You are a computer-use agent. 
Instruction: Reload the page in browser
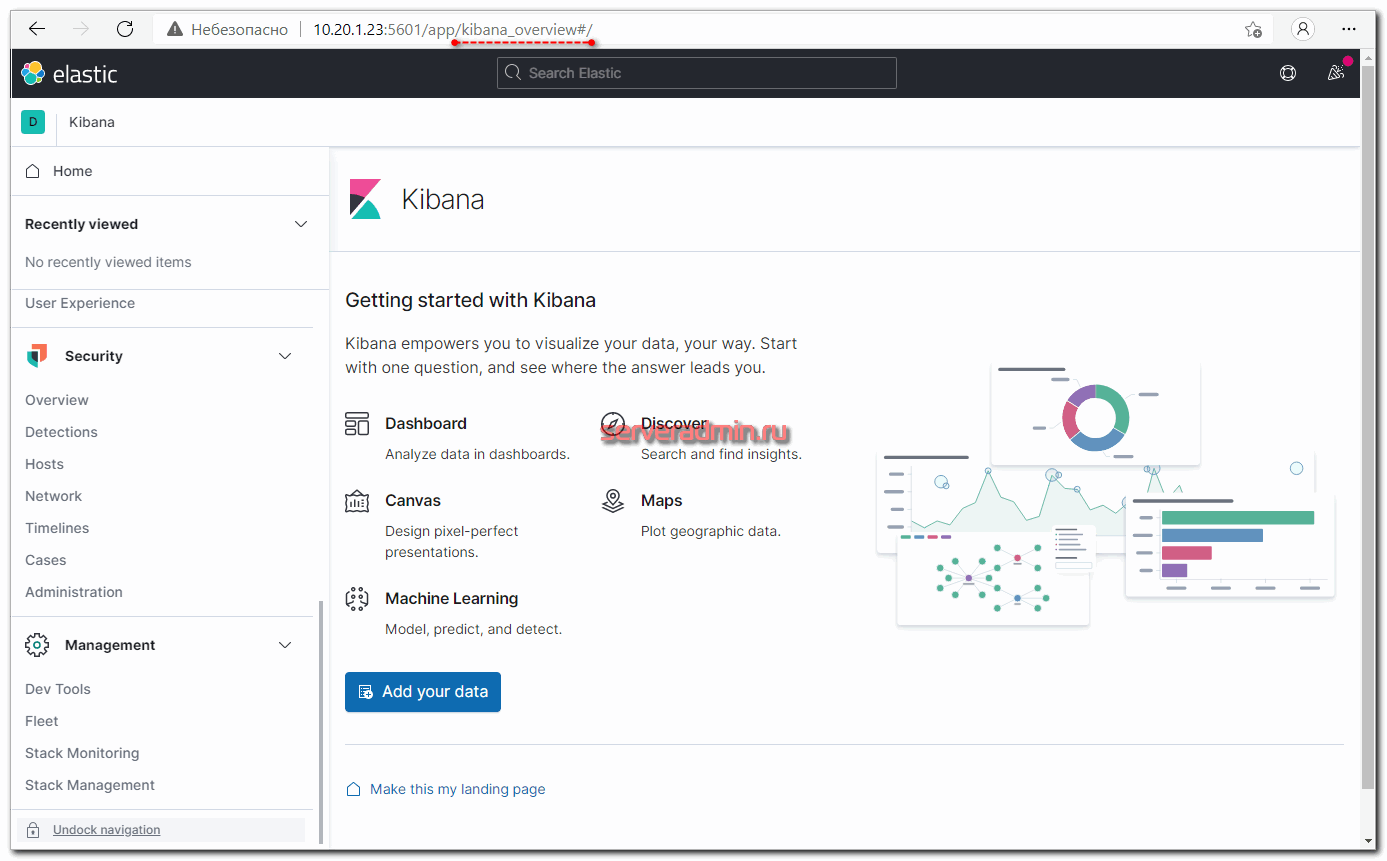(x=125, y=29)
